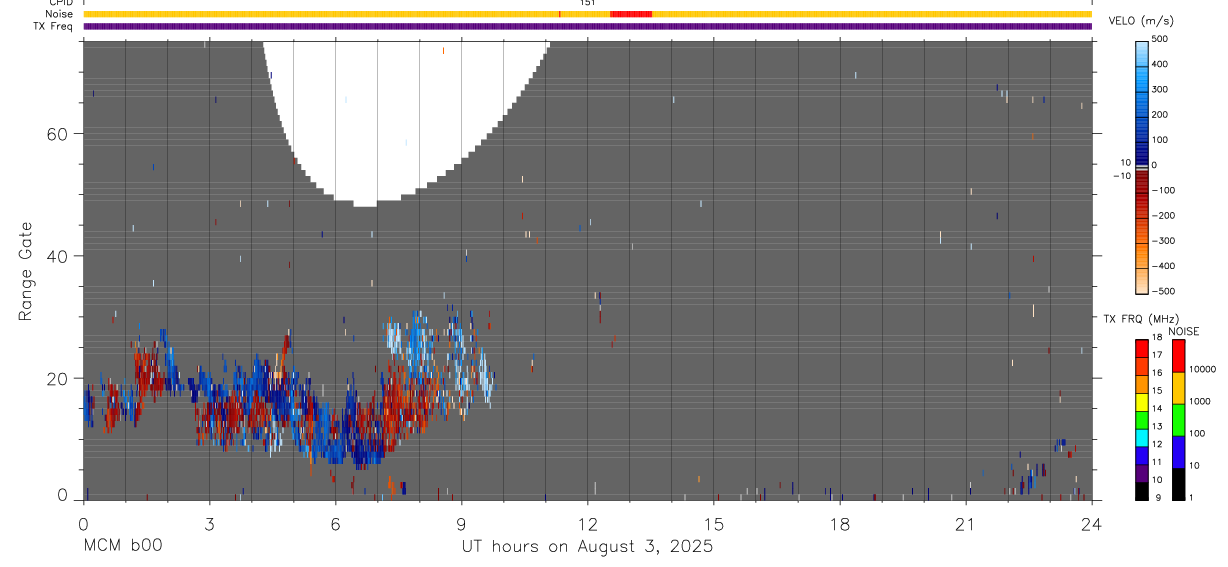Click the 18 tick label on UT hours axis
This screenshot has width=1228, height=567.
(x=839, y=524)
